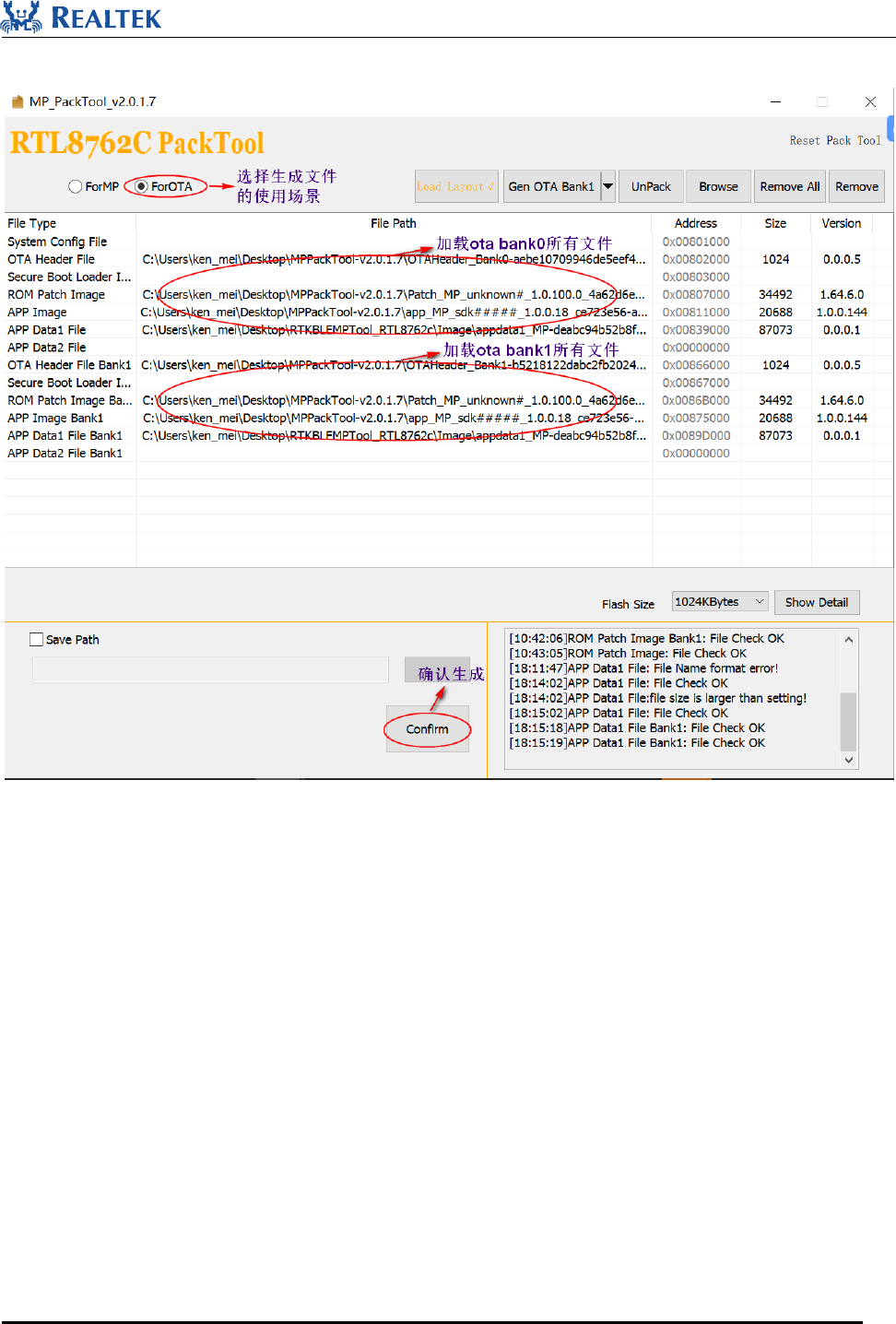Click the Address column header
Image resolution: width=896 pixels, height=1324 pixels.
[696, 223]
